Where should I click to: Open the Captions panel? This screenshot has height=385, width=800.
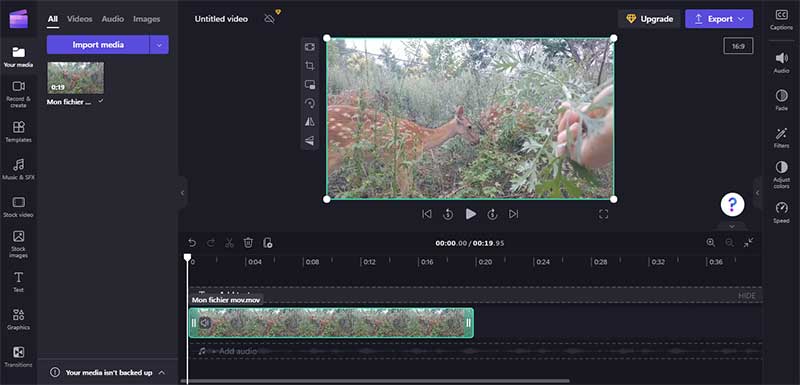pos(781,20)
